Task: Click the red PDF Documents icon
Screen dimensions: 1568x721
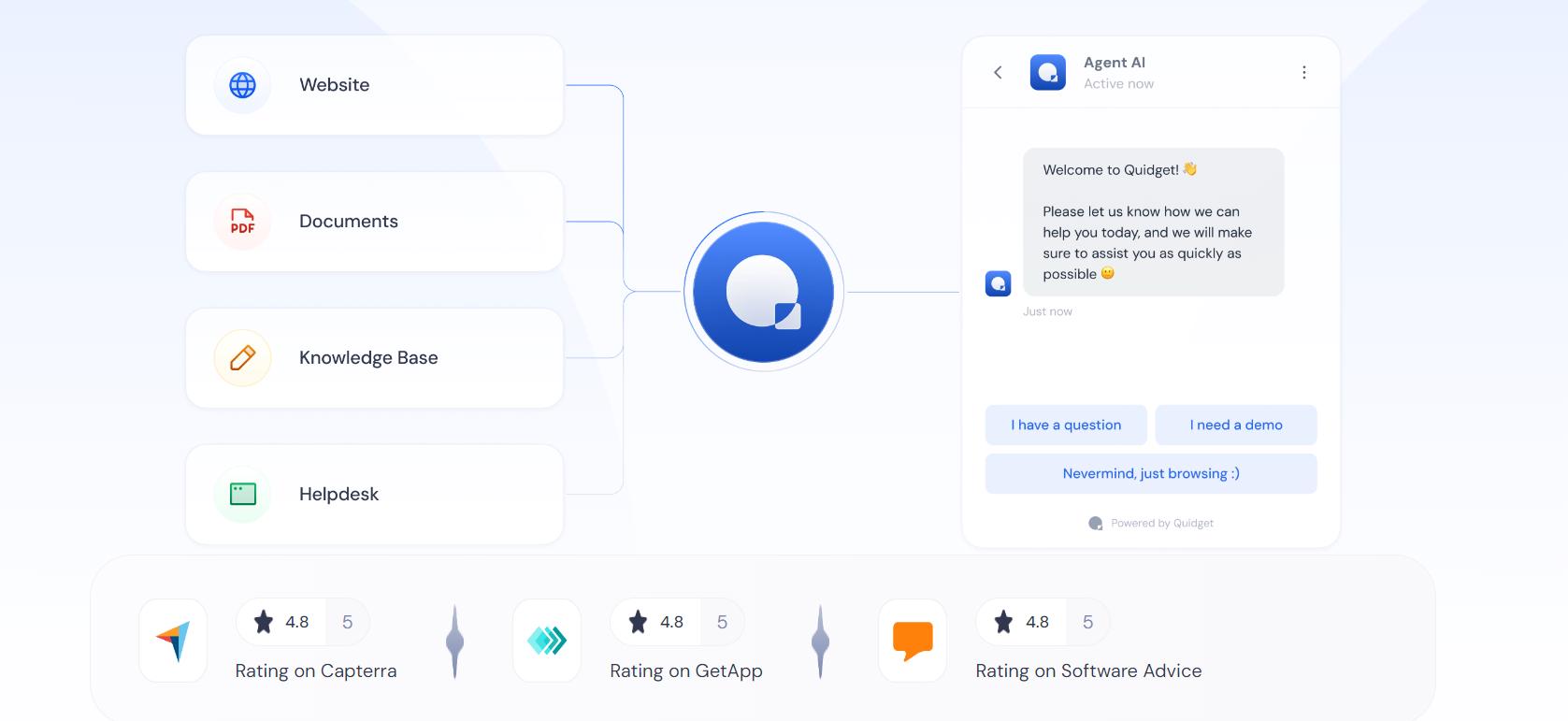Action: pyautogui.click(x=242, y=222)
